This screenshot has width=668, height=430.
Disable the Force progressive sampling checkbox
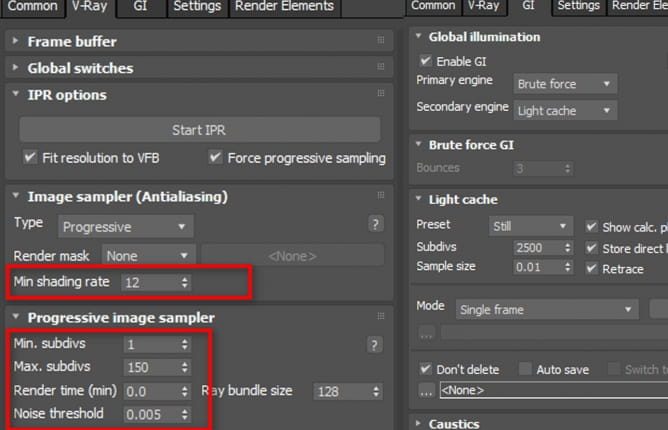pos(215,158)
